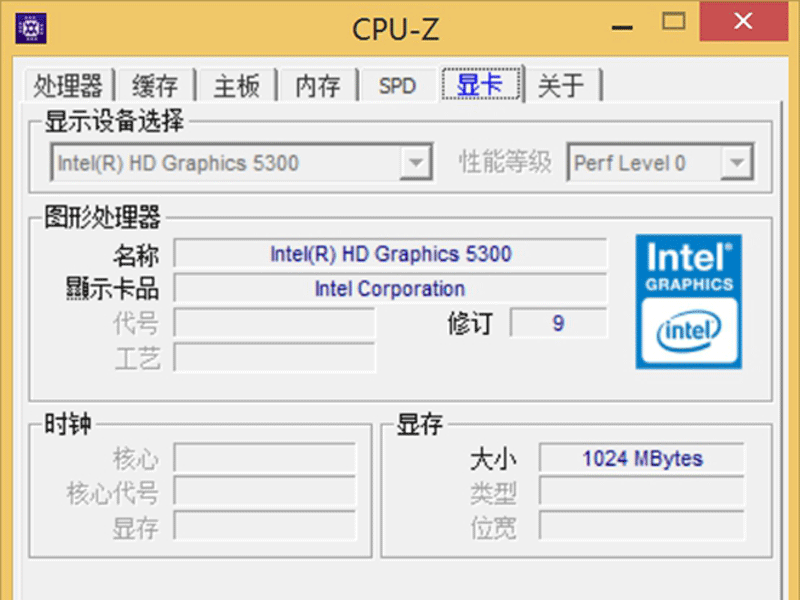The height and width of the screenshot is (600, 800).
Task: Select the 显卡 tab
Action: (481, 84)
